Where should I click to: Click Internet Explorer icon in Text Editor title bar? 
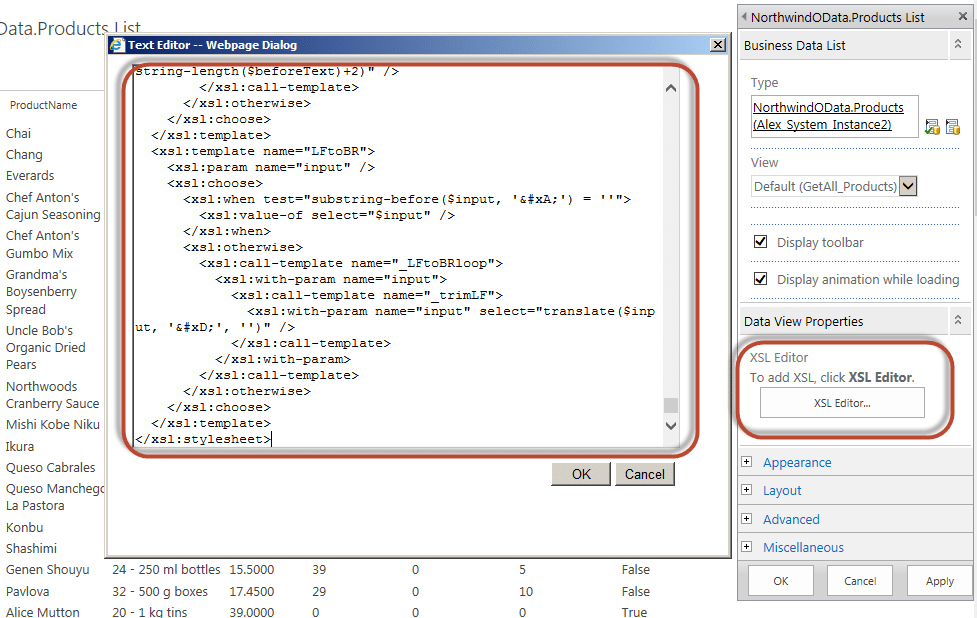coord(117,45)
